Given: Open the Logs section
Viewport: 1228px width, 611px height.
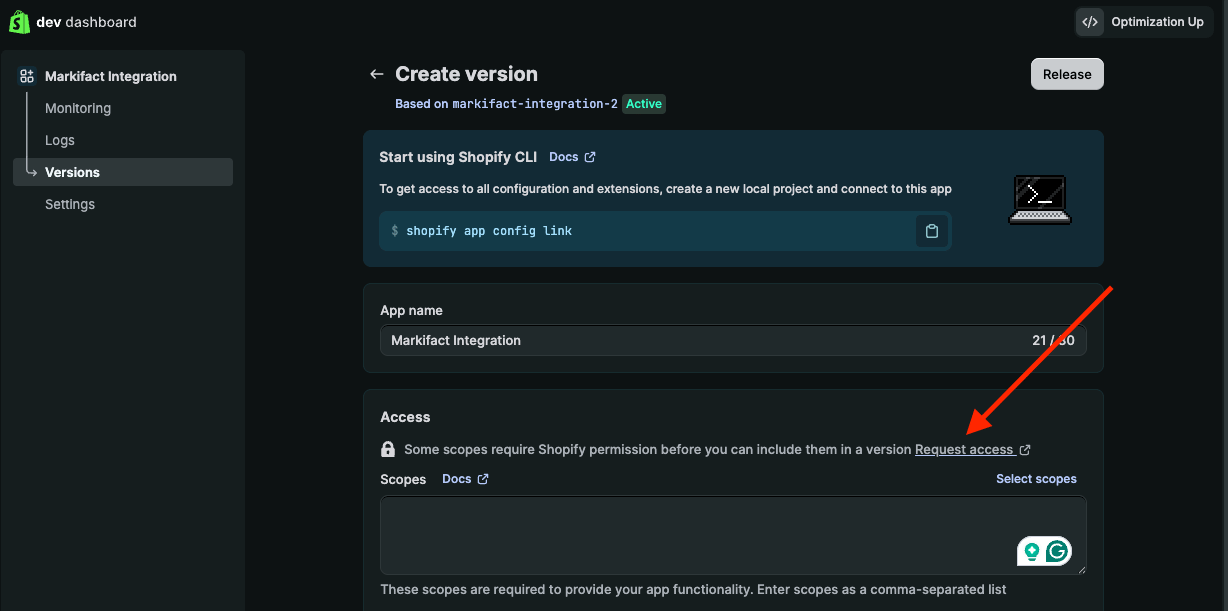Looking at the screenshot, I should pyautogui.click(x=60, y=140).
